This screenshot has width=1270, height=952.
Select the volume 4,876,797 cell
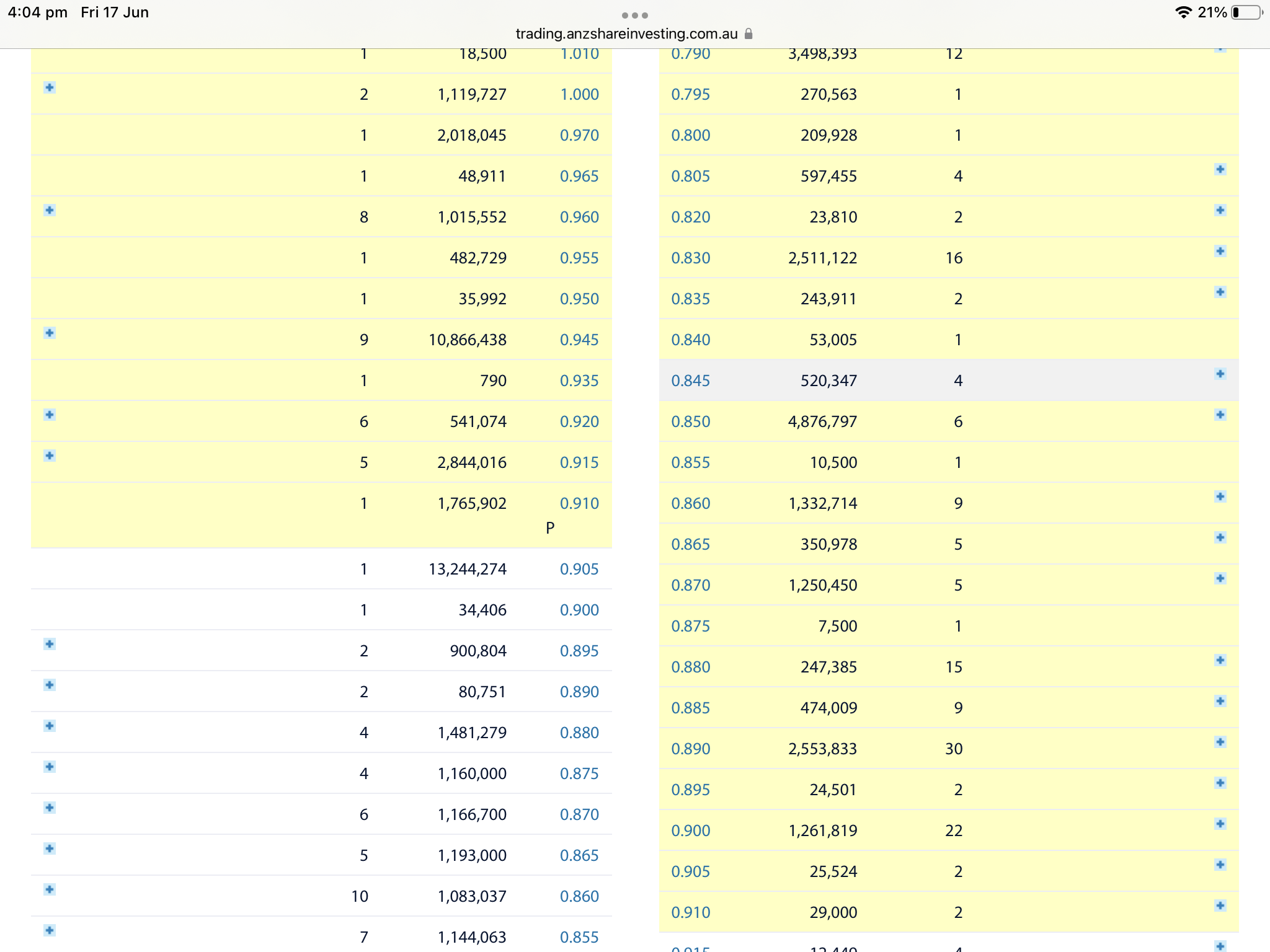pyautogui.click(x=822, y=421)
